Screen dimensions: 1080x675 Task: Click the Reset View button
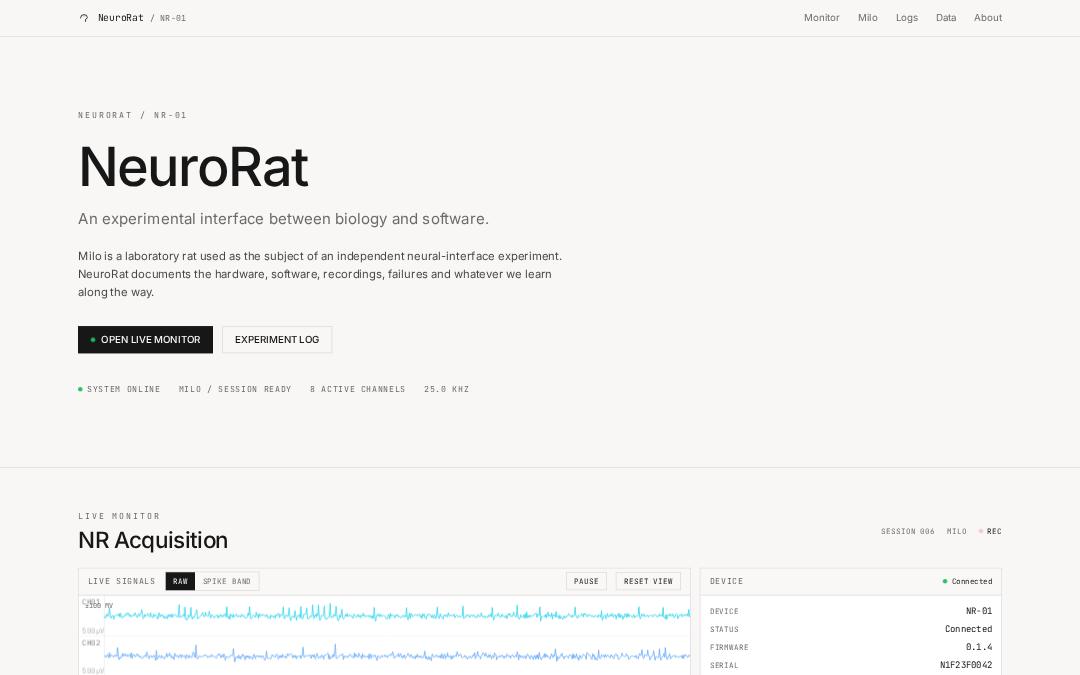pos(648,581)
